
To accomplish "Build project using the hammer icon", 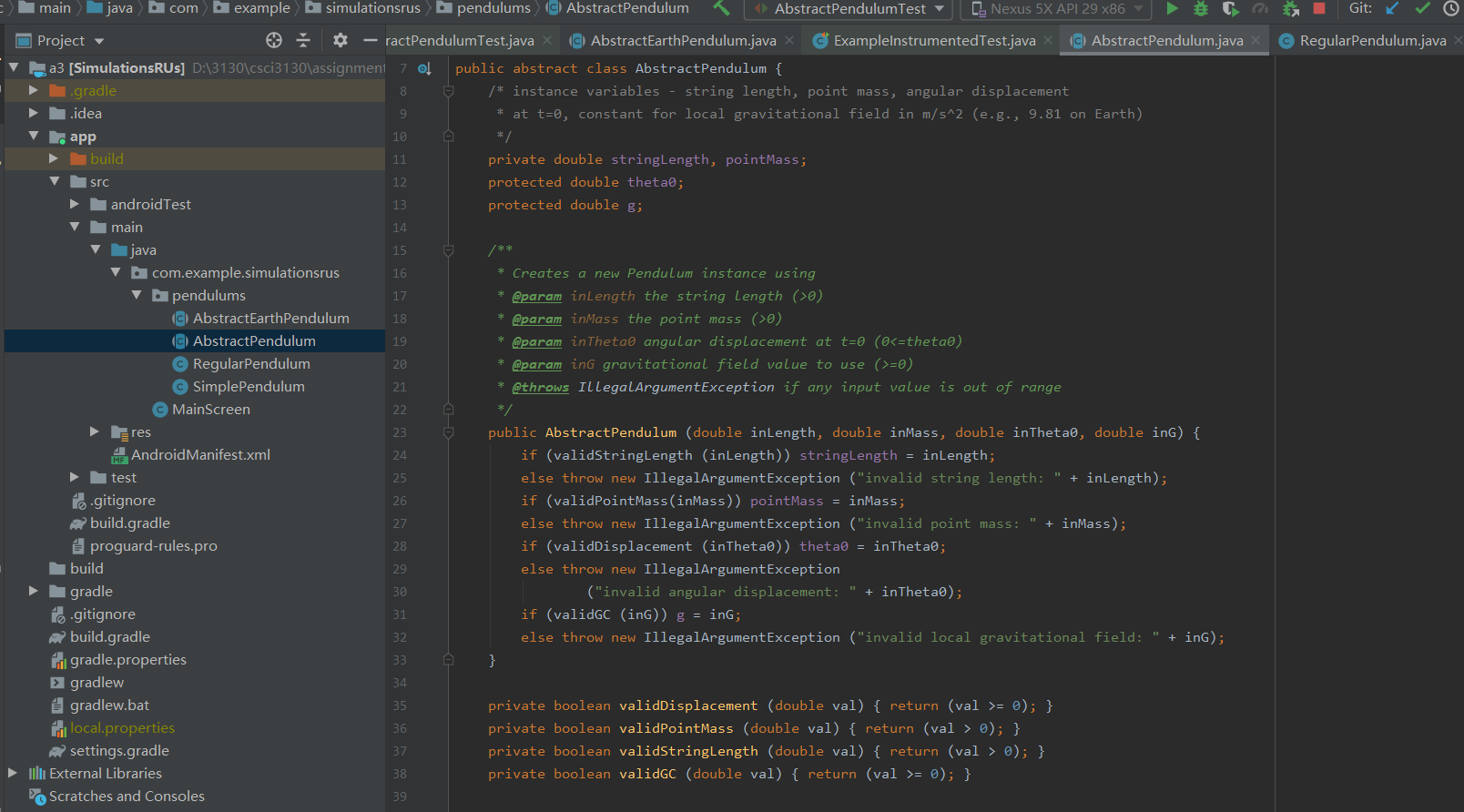I will coord(721,9).
